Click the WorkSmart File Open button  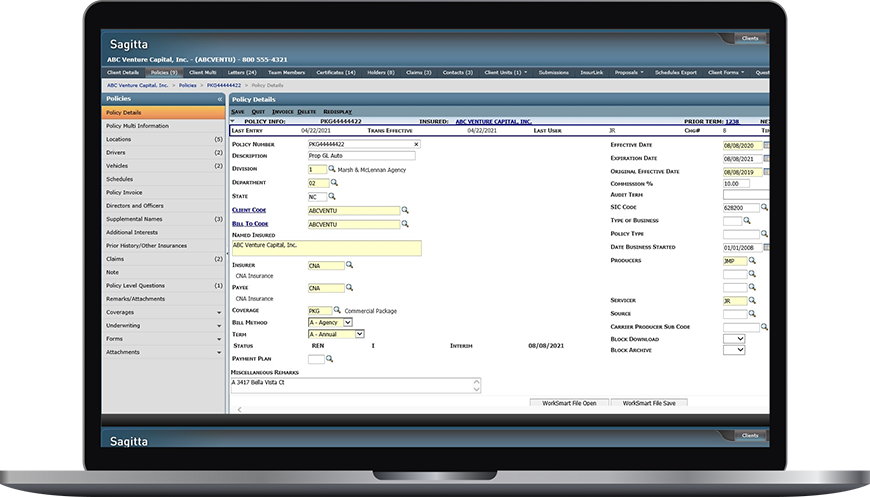click(568, 403)
